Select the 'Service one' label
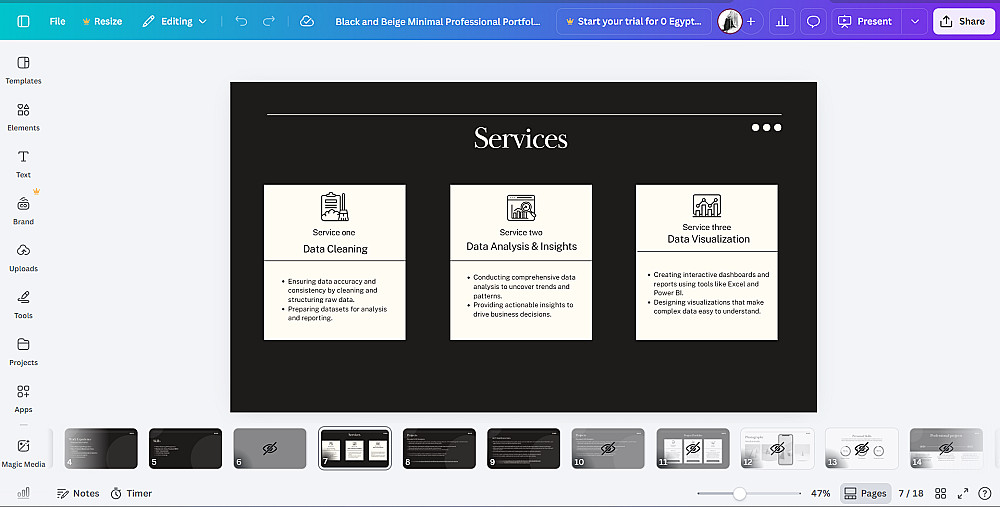Screen dimensions: 1000x507 pos(334,232)
